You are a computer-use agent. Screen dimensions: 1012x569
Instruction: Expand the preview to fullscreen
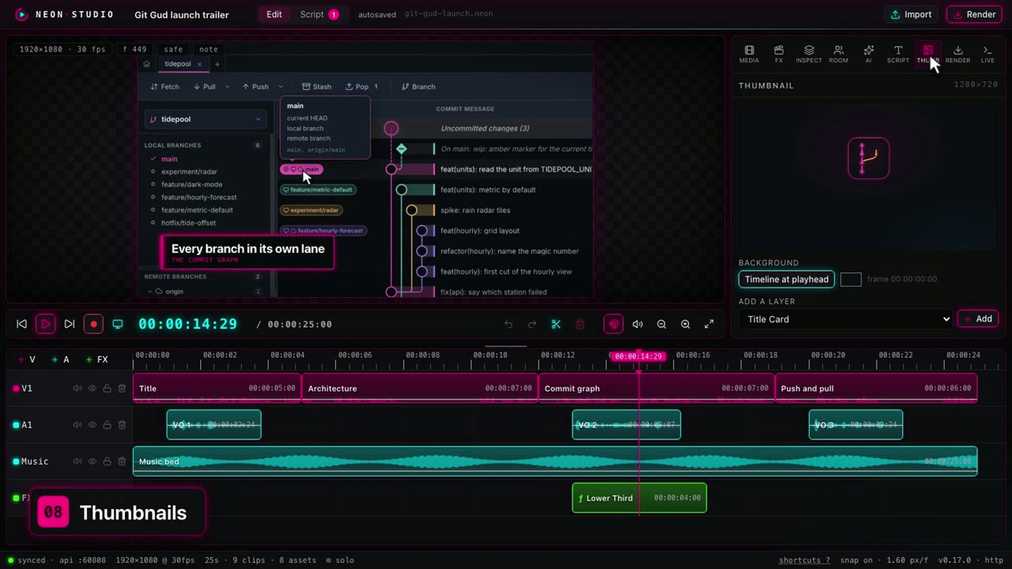tap(709, 324)
